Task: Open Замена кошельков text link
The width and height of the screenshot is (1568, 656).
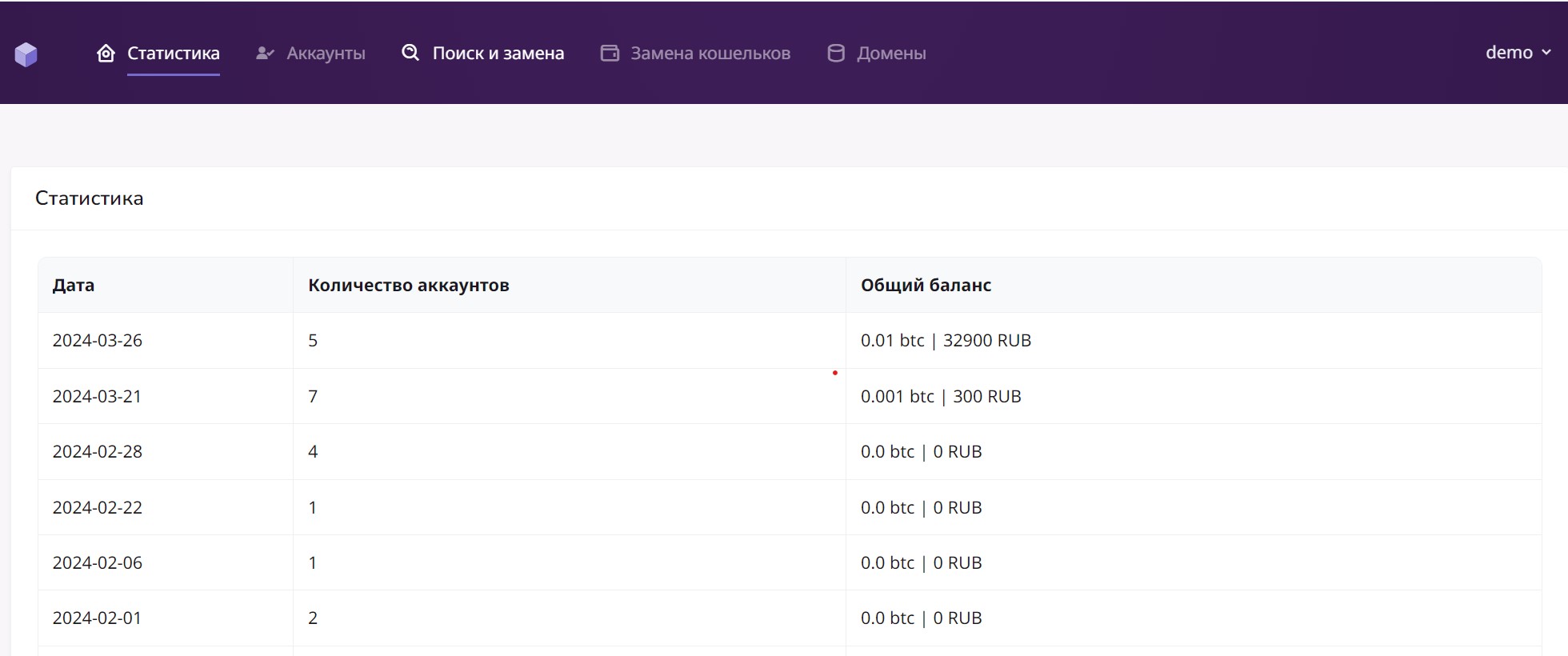Action: tap(710, 54)
